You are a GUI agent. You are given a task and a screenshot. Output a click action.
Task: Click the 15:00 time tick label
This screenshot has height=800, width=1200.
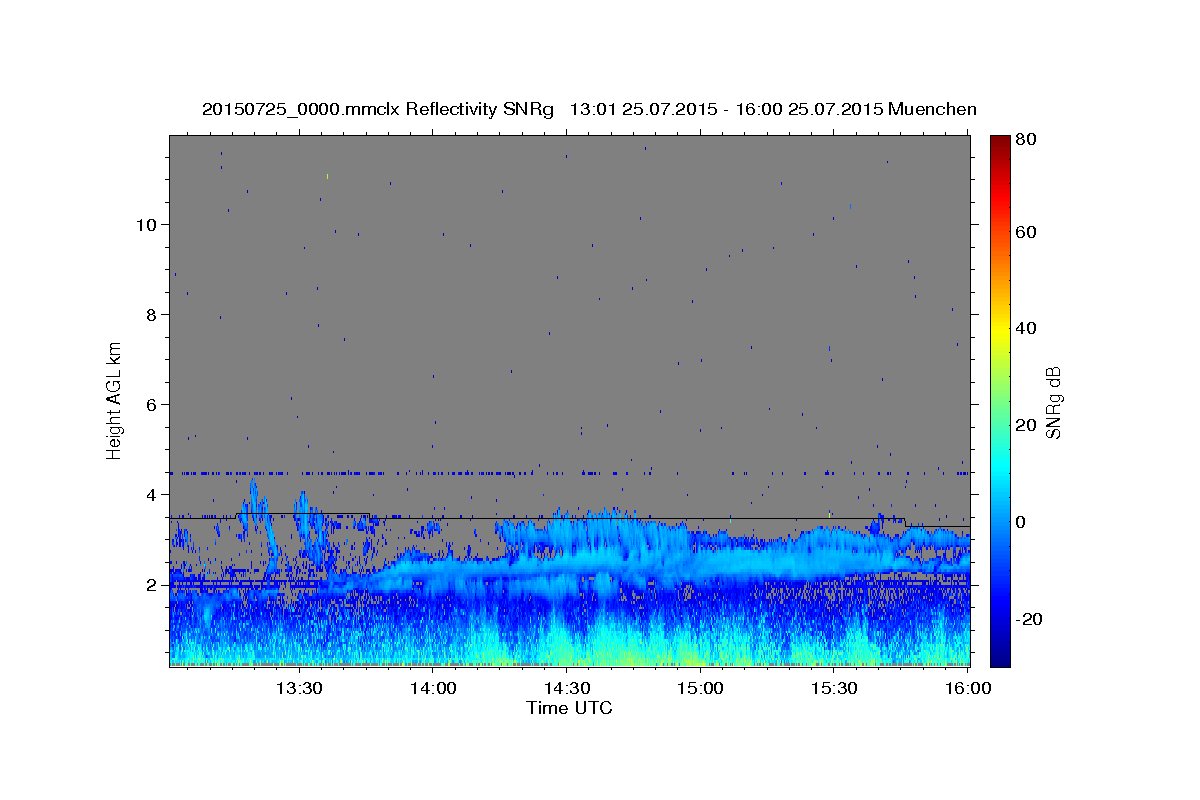pyautogui.click(x=700, y=688)
